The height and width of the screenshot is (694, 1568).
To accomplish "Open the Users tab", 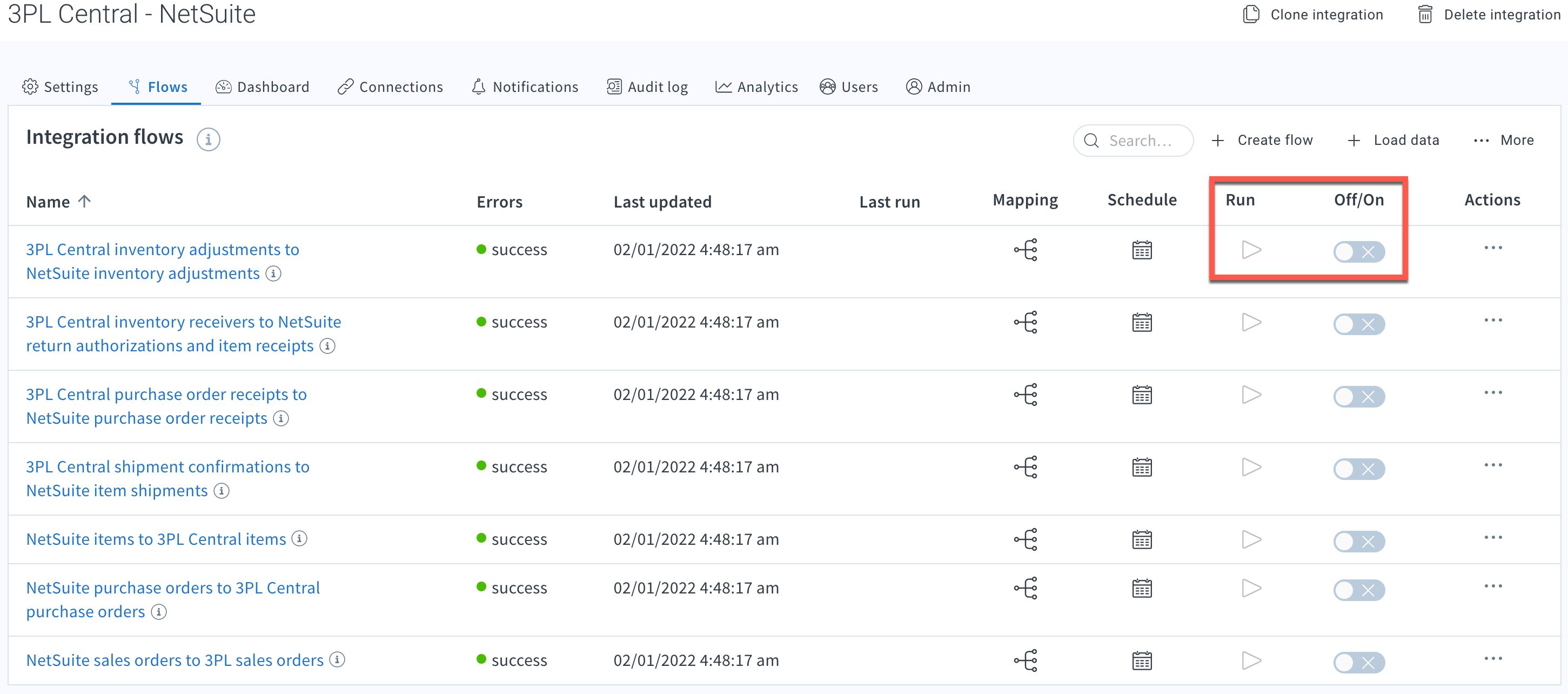I will (x=848, y=87).
